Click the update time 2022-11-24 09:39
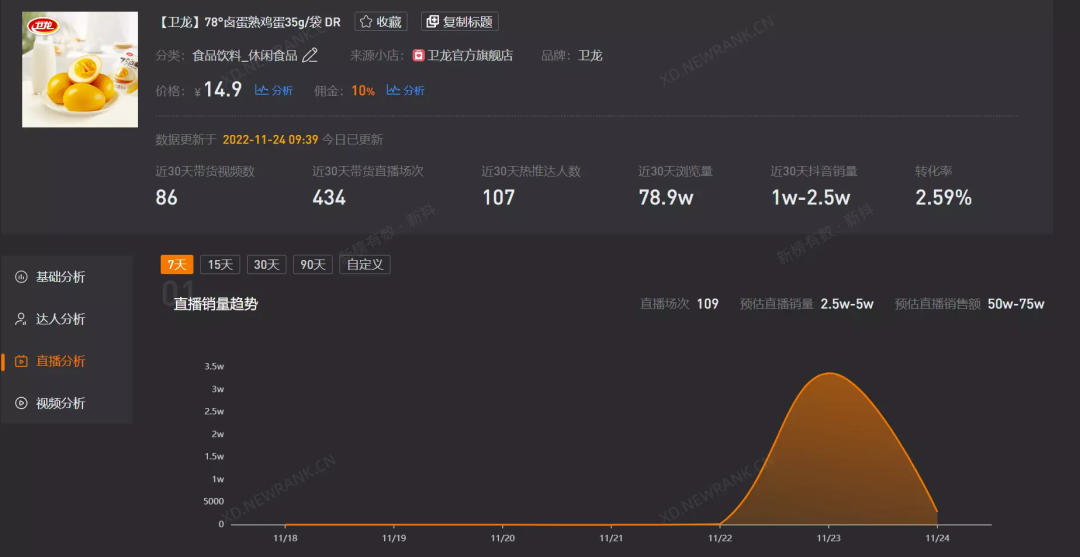The width and height of the screenshot is (1080, 557). tap(271, 140)
